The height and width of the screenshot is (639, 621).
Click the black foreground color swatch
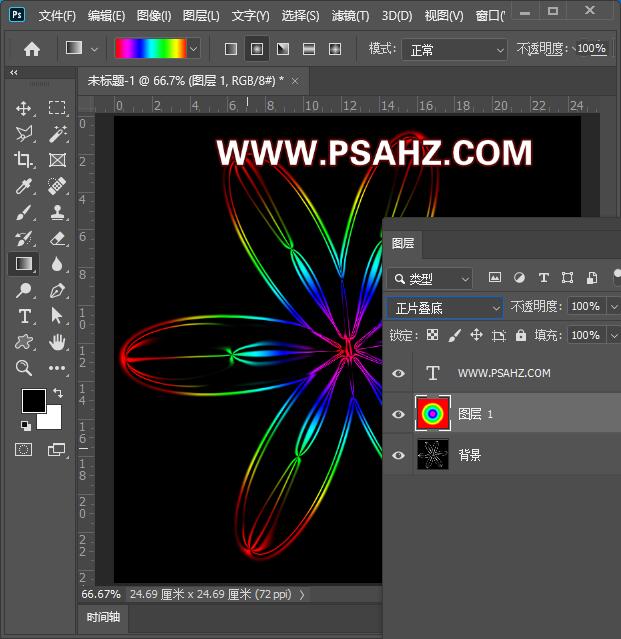(x=33, y=401)
